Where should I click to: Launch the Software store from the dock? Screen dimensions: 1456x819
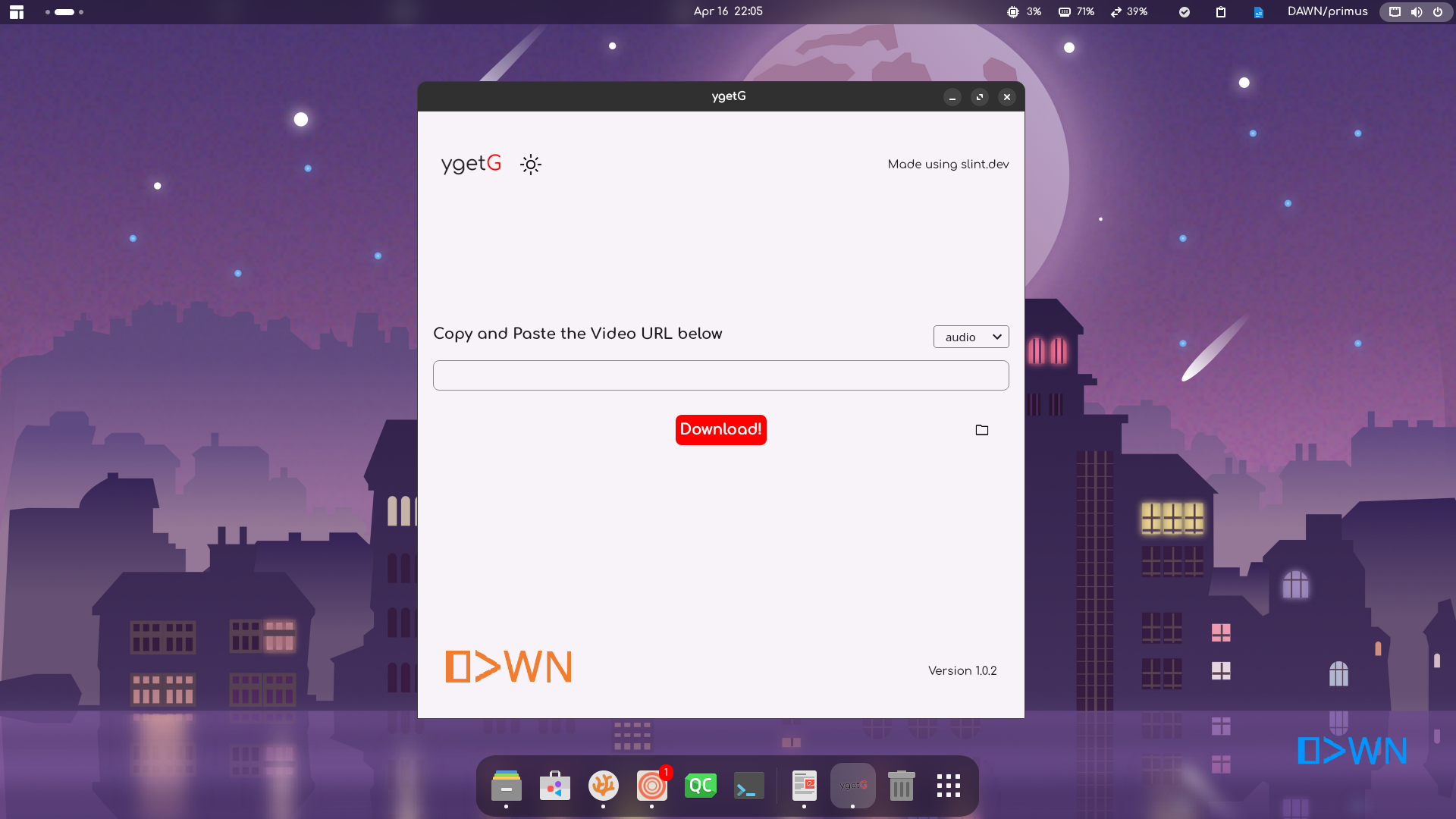555,786
